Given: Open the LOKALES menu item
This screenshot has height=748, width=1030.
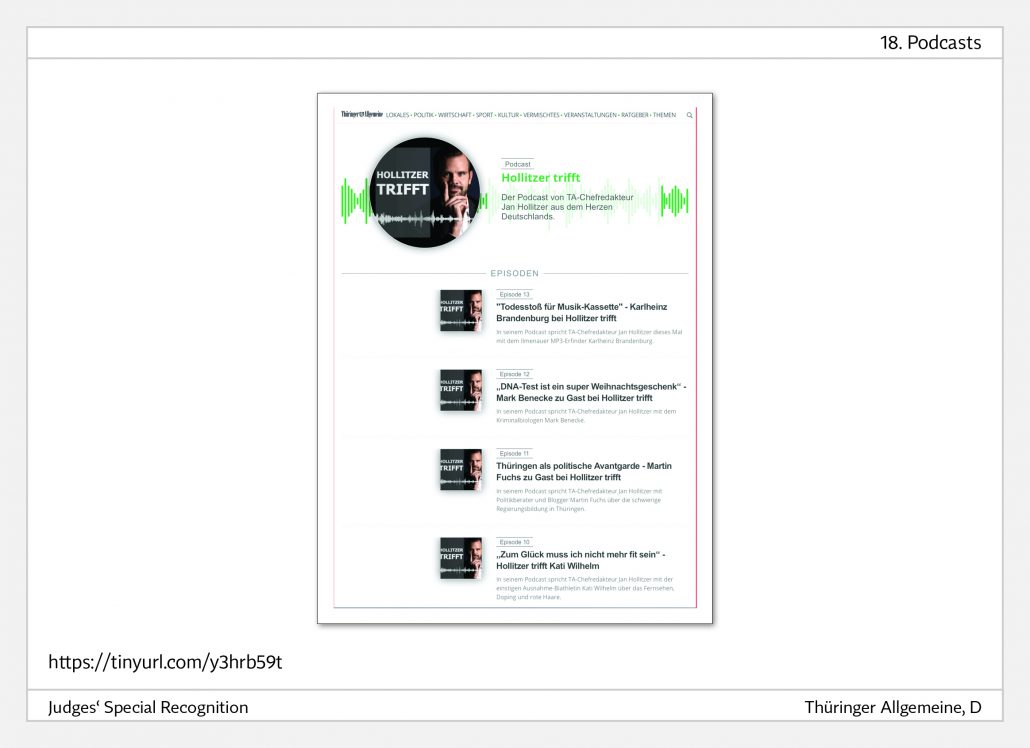Looking at the screenshot, I should tap(397, 115).
